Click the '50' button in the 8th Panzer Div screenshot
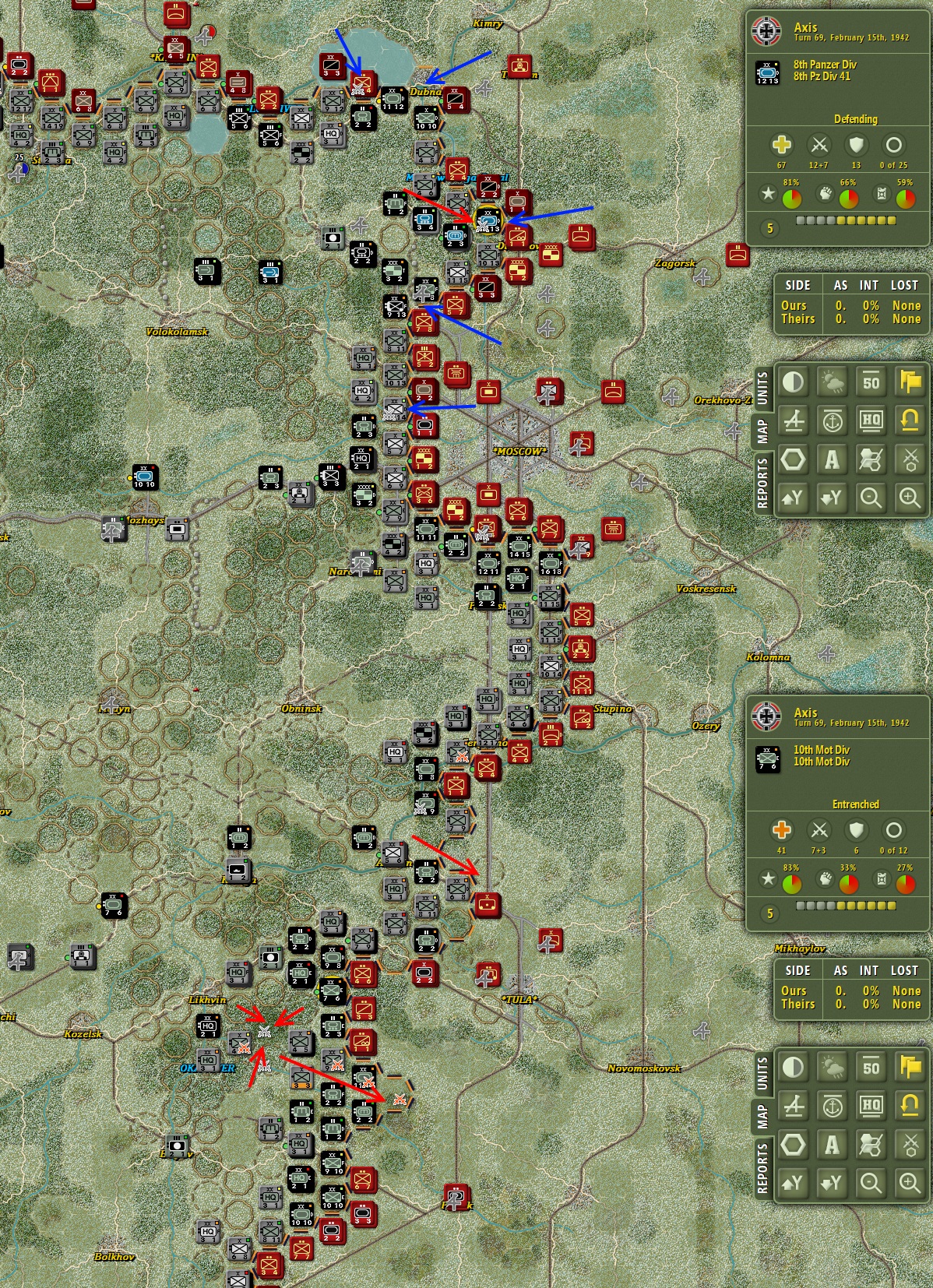This screenshot has height=1288, width=933. pyautogui.click(x=871, y=382)
